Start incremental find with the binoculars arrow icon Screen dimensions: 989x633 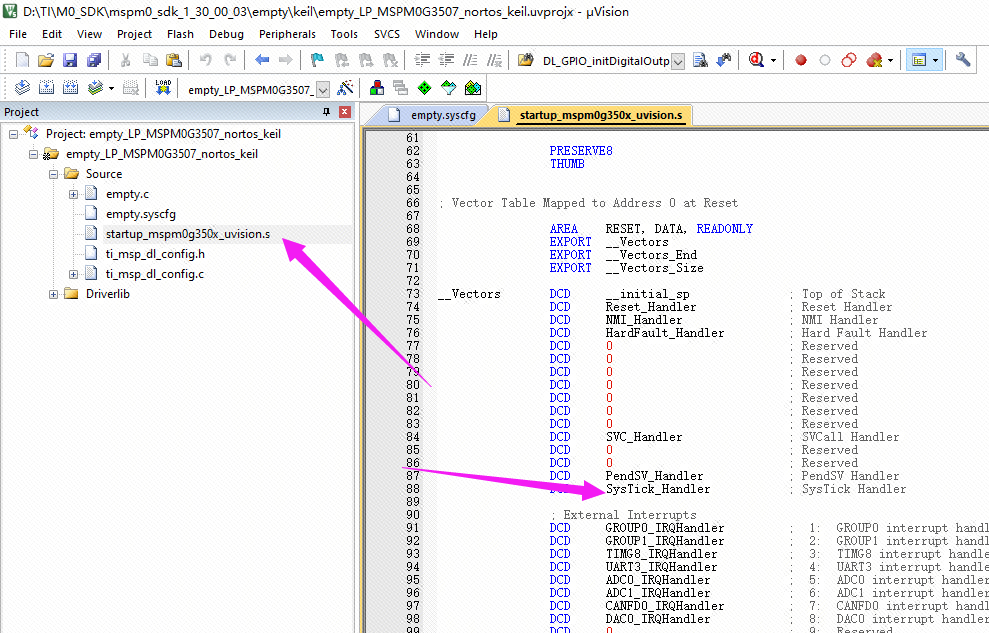tap(724, 61)
